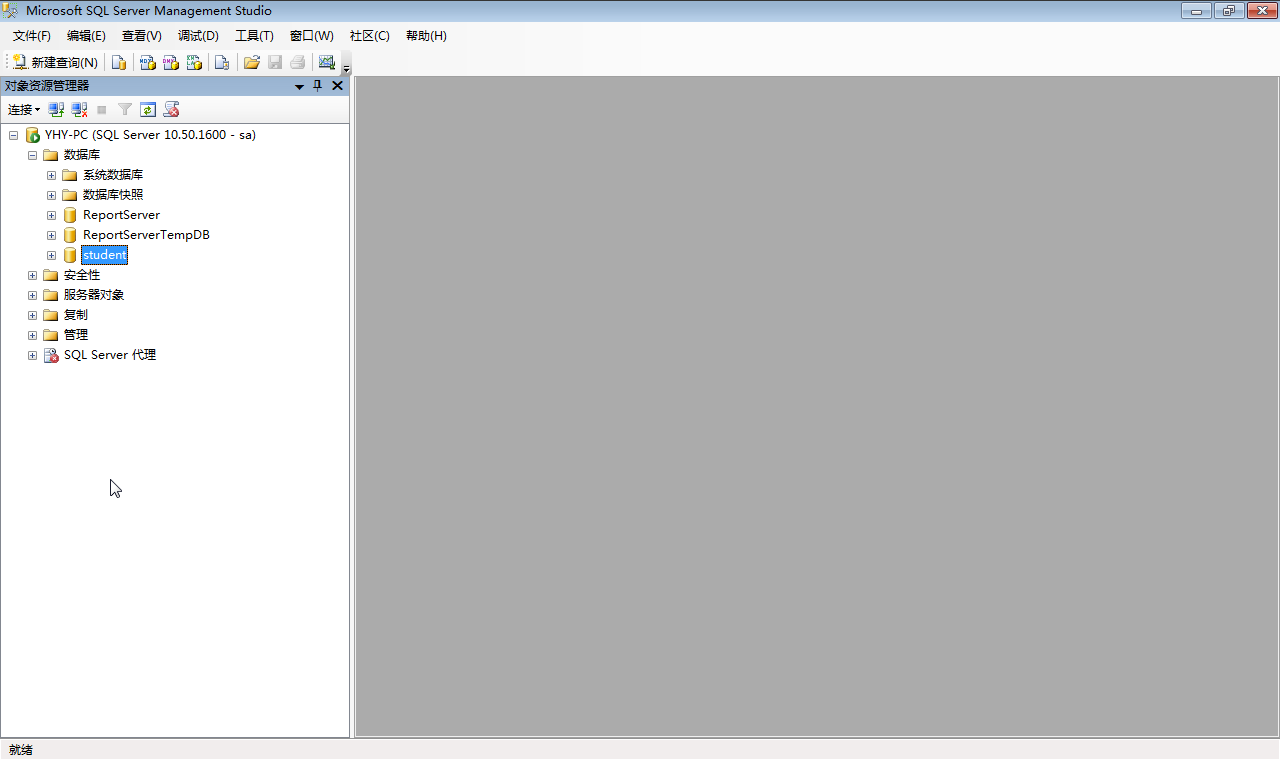Click the Stop square icon

[x=102, y=110]
